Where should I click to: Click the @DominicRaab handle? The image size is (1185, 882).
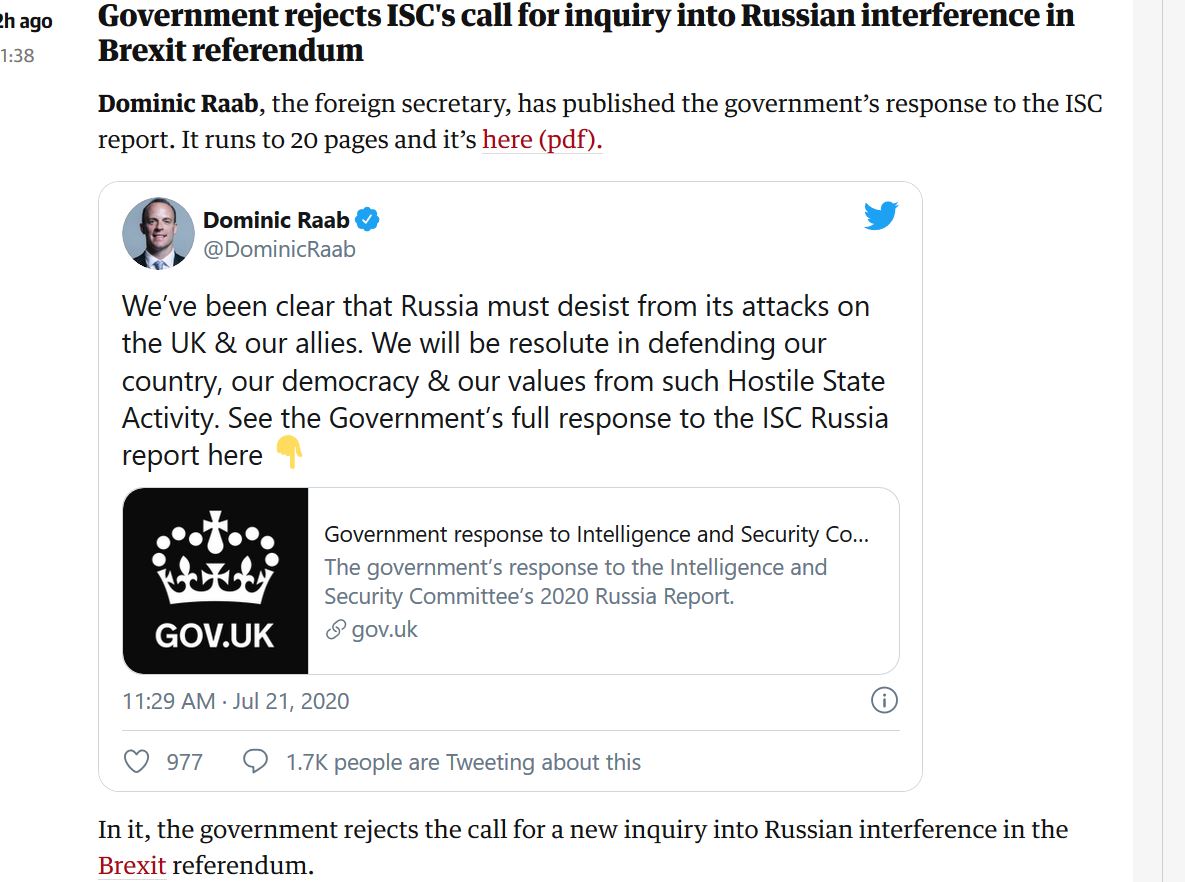tap(279, 249)
